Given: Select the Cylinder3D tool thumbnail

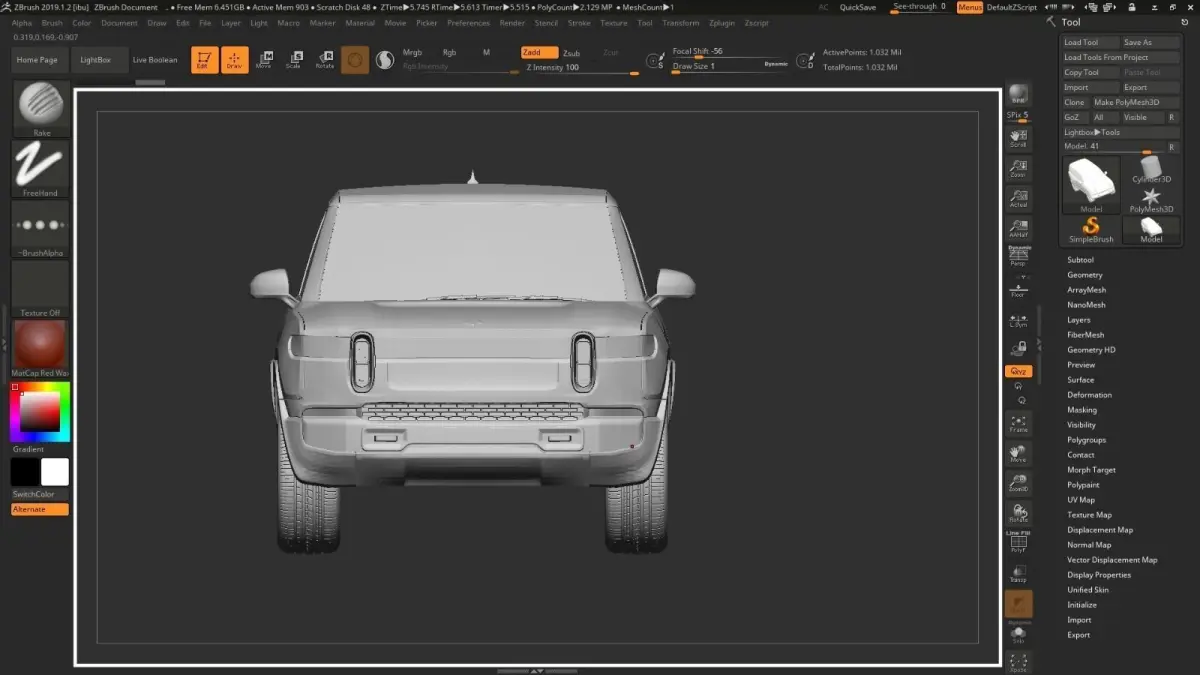Looking at the screenshot, I should [1151, 170].
